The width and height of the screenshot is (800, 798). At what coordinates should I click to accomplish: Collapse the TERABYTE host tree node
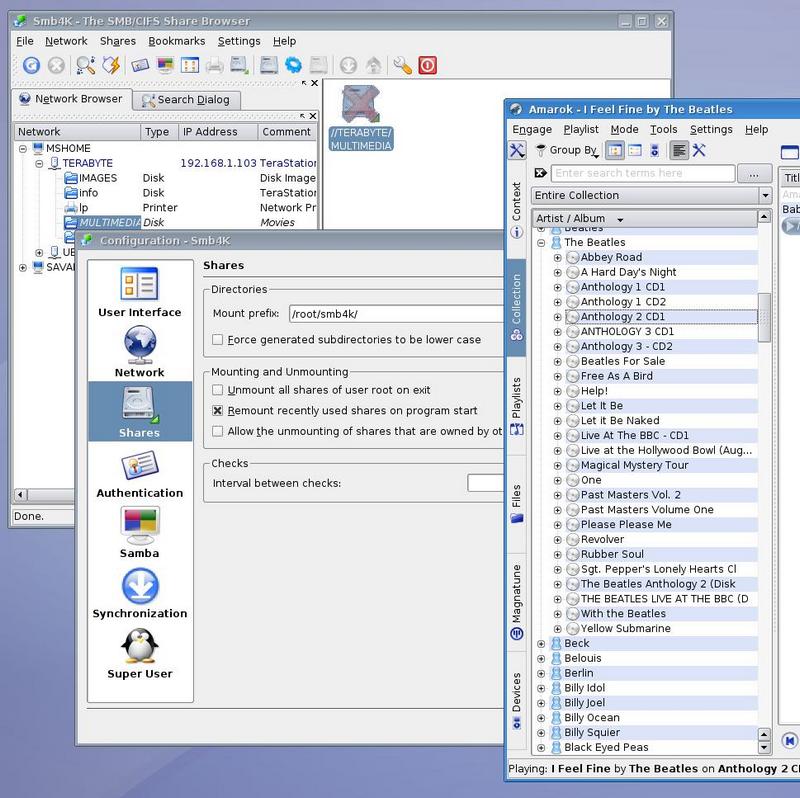(39, 164)
